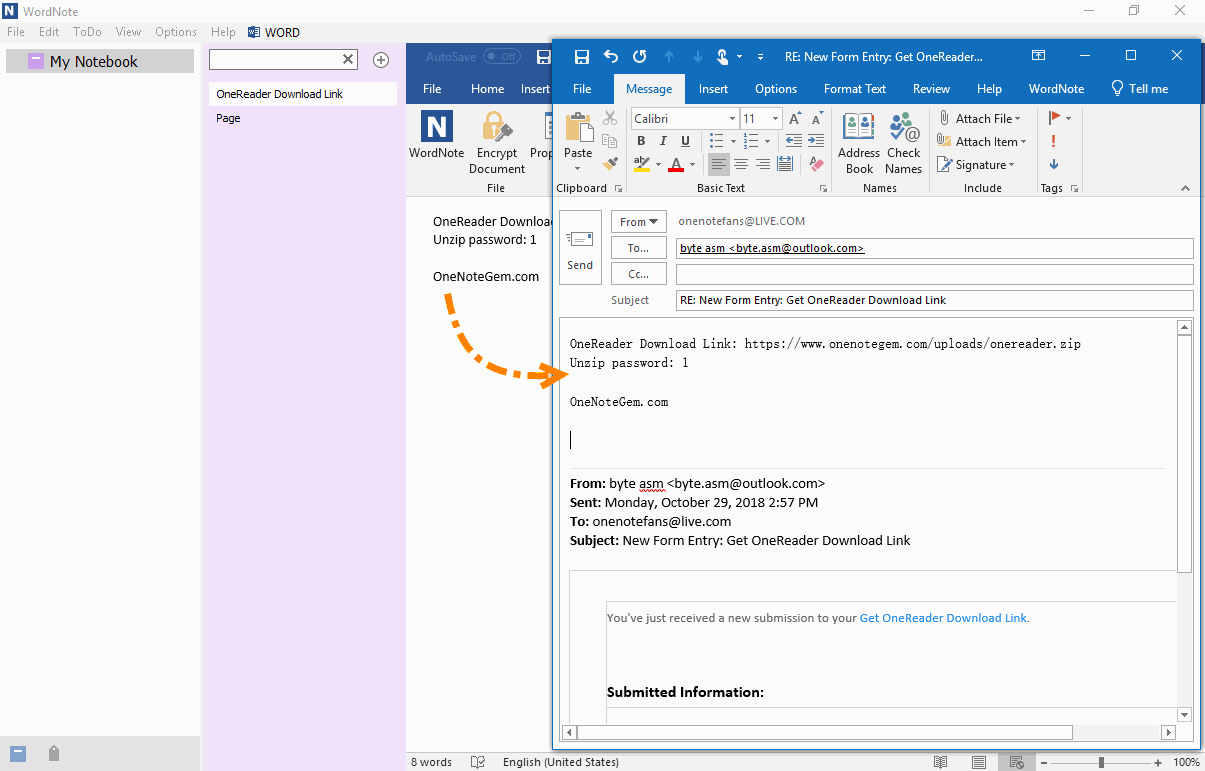Switch Touch/Mouse mode in the quick access toolbar

pyautogui.click(x=722, y=56)
